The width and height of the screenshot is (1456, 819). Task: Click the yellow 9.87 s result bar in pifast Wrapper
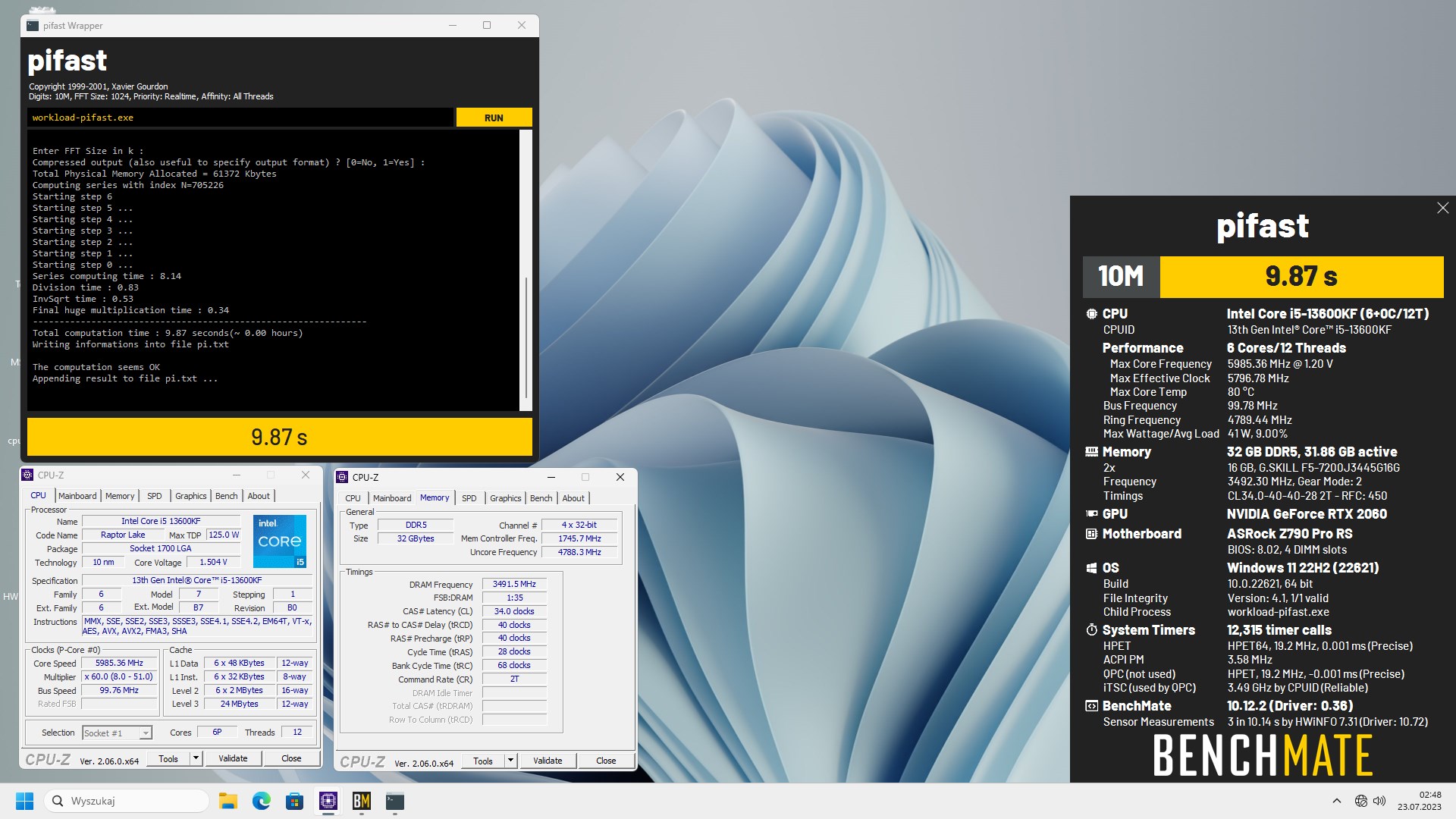point(279,437)
